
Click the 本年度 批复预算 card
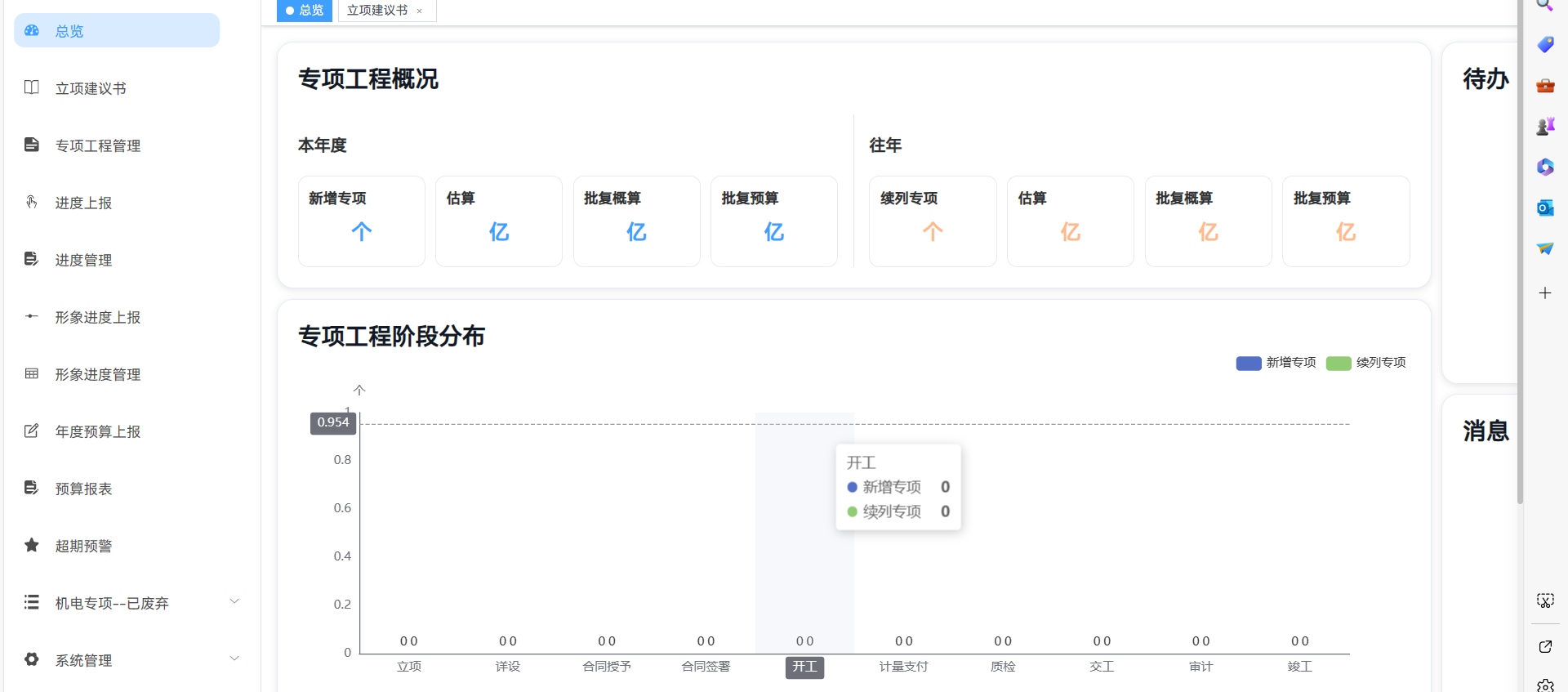point(774,221)
